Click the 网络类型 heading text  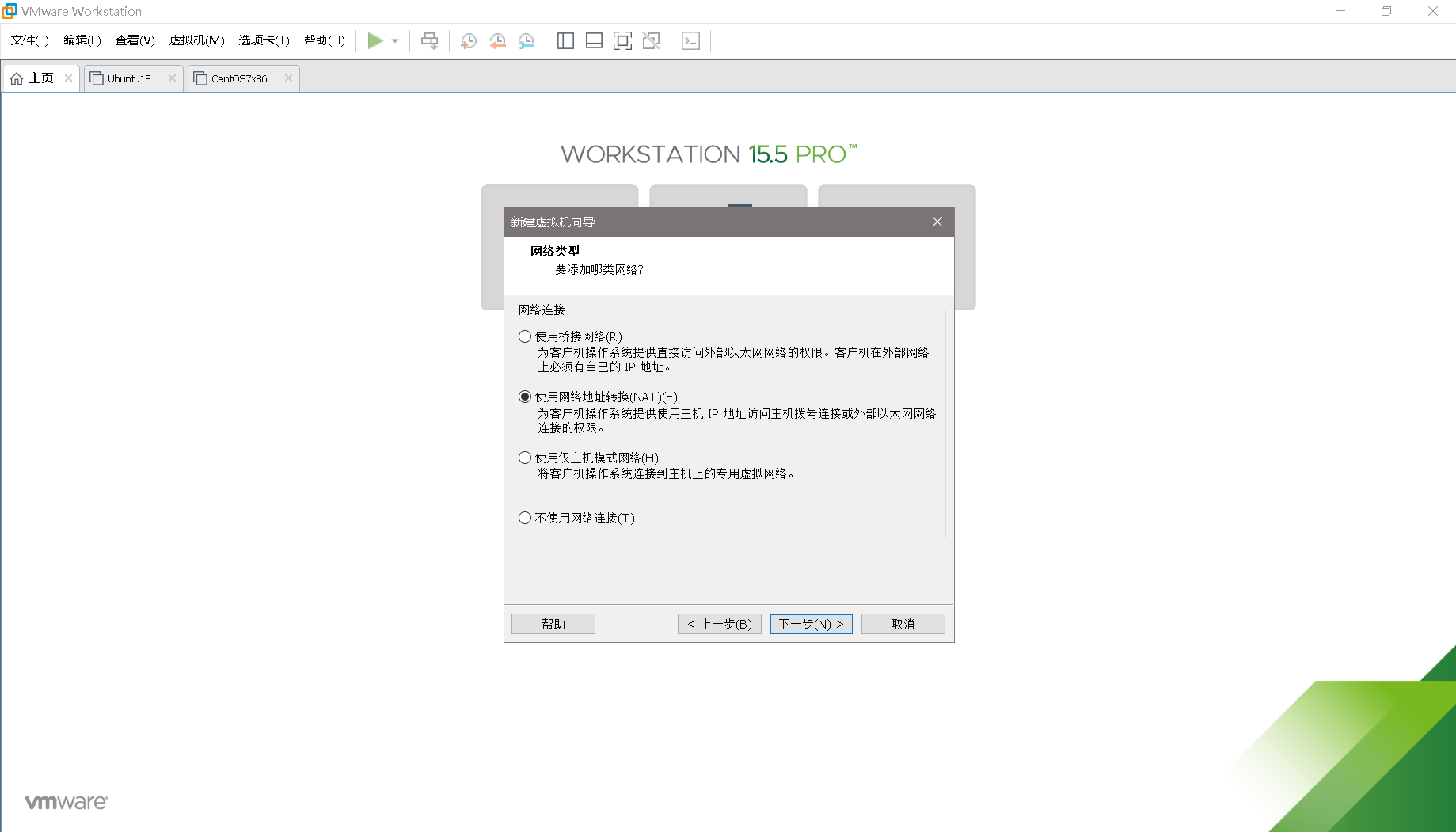(x=555, y=251)
